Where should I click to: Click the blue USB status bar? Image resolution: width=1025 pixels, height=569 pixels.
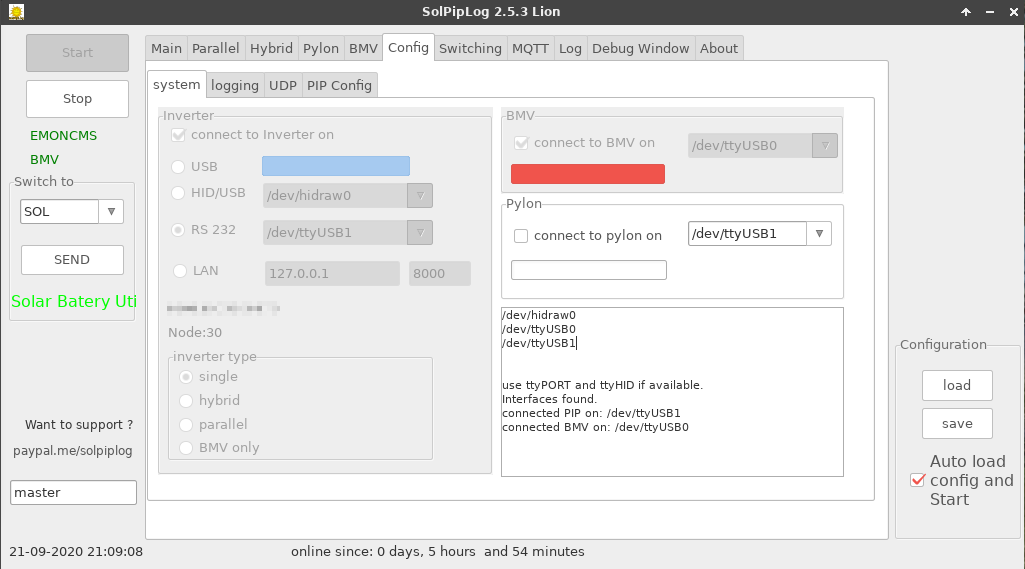(x=336, y=166)
